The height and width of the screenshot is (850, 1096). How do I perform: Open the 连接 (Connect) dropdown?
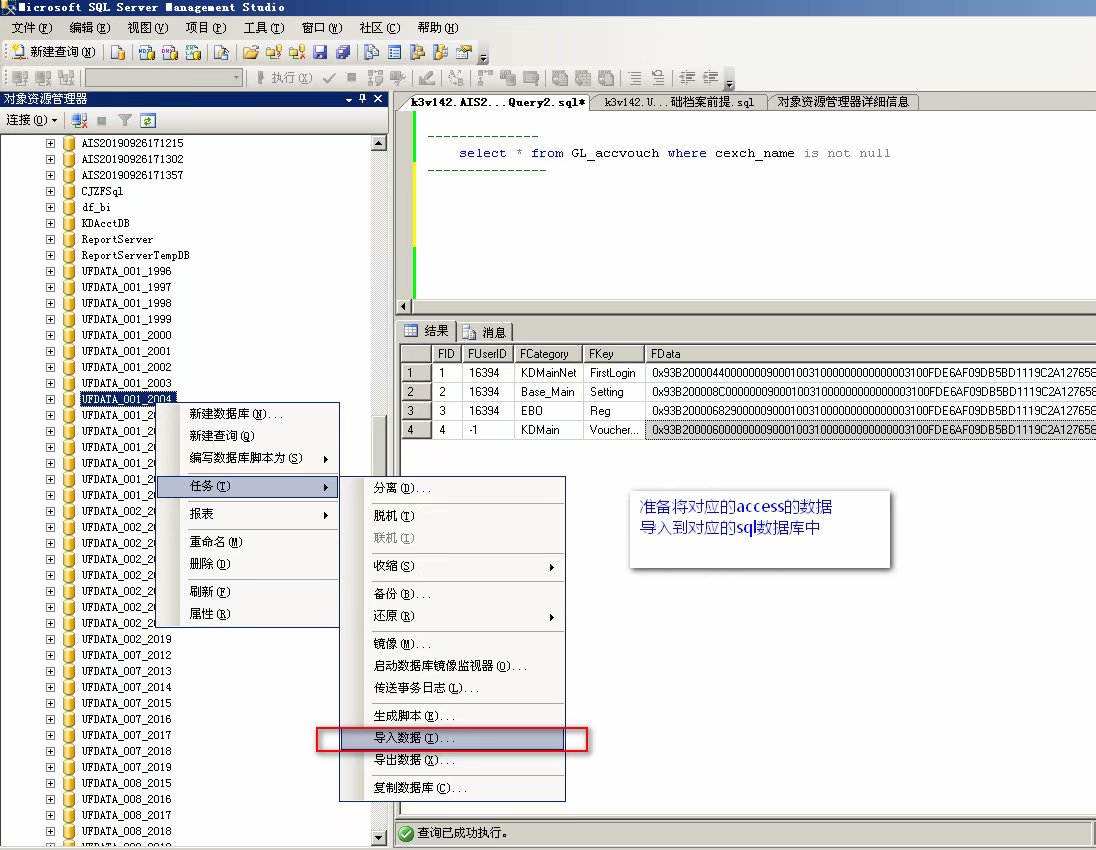(30, 120)
